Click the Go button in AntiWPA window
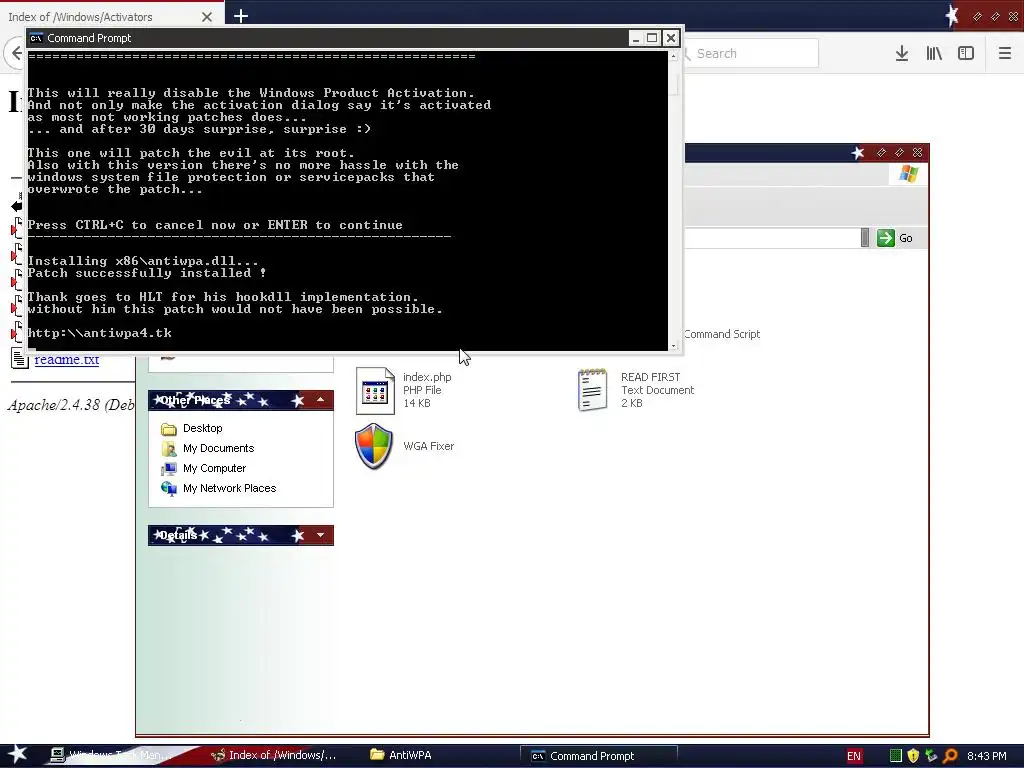Screen dimensions: 1024x768 pyautogui.click(x=895, y=238)
